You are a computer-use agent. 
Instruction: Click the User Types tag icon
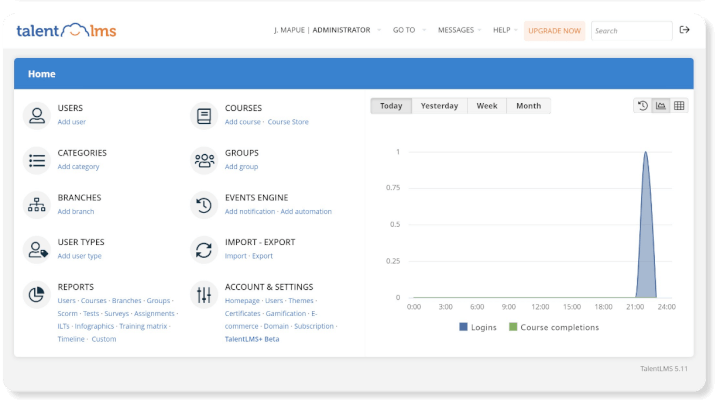point(37,249)
